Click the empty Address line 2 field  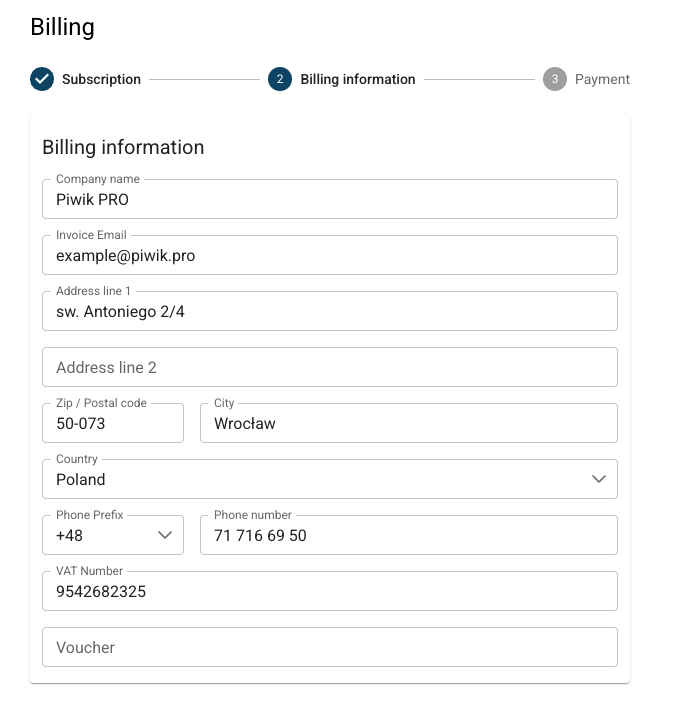click(x=329, y=367)
